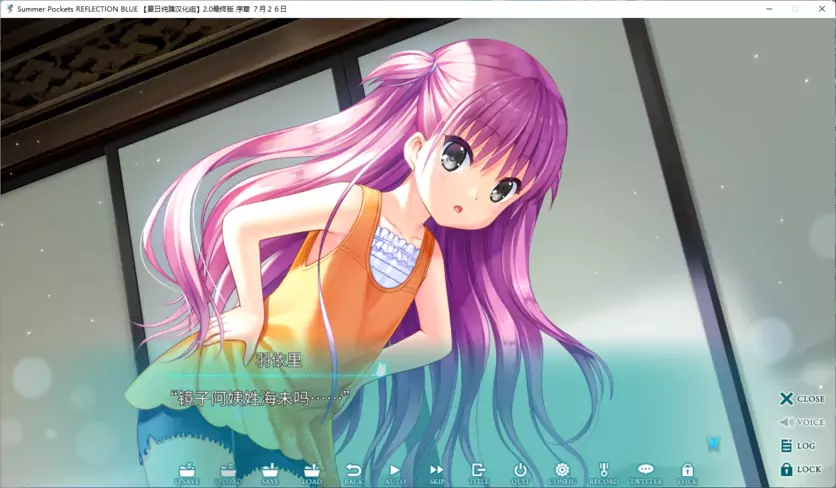Open the SAVE menu
Viewport: 836px width, 488px height.
(270, 474)
